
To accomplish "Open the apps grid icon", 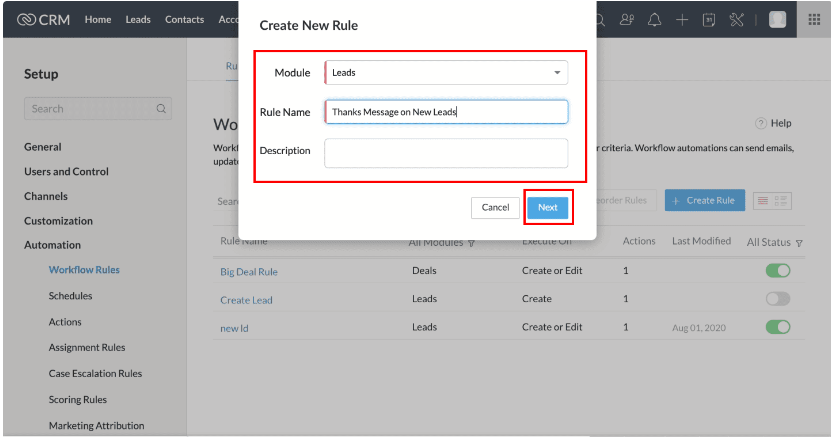I will [815, 20].
